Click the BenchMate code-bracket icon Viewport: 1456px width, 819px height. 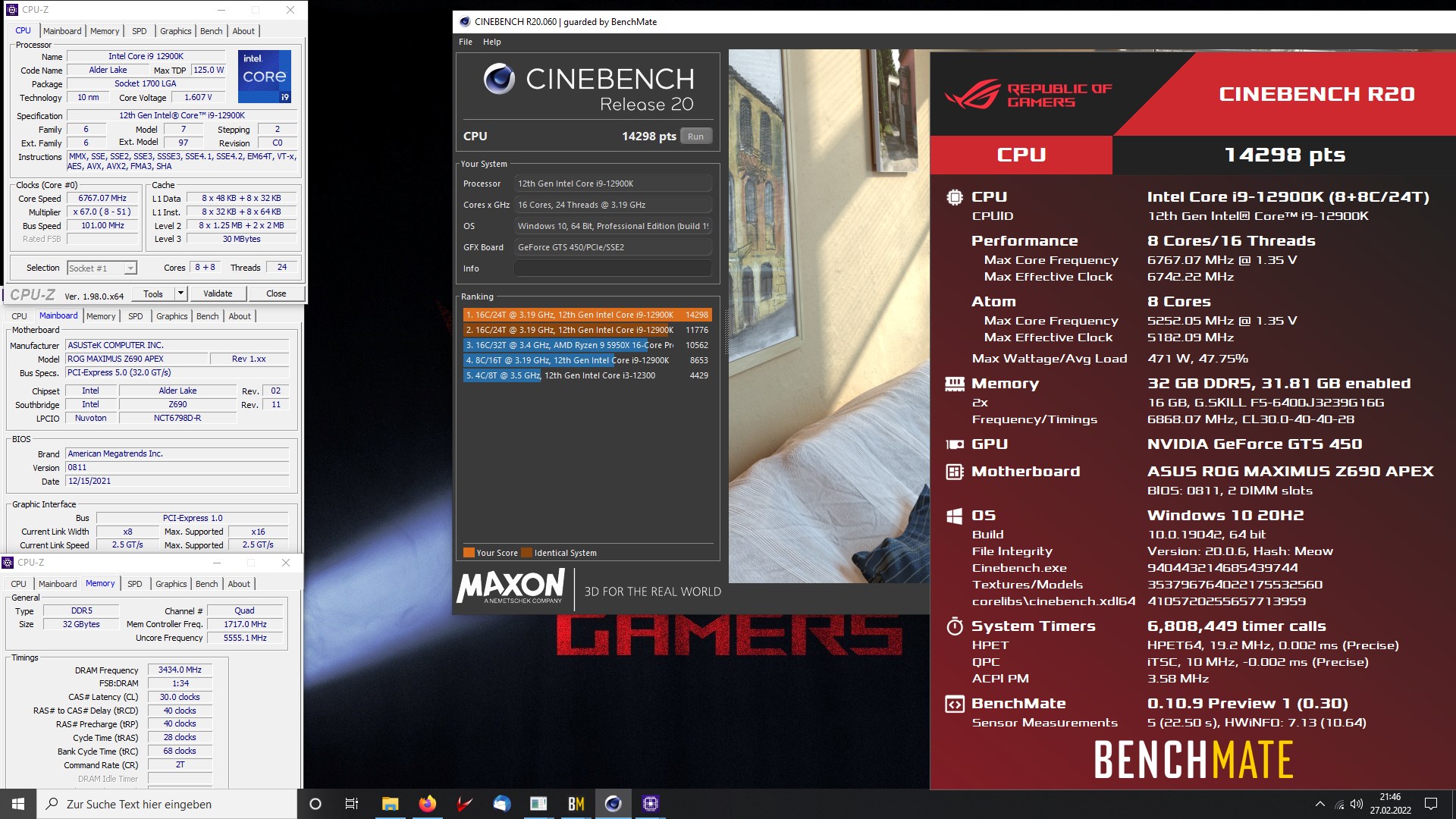955,704
